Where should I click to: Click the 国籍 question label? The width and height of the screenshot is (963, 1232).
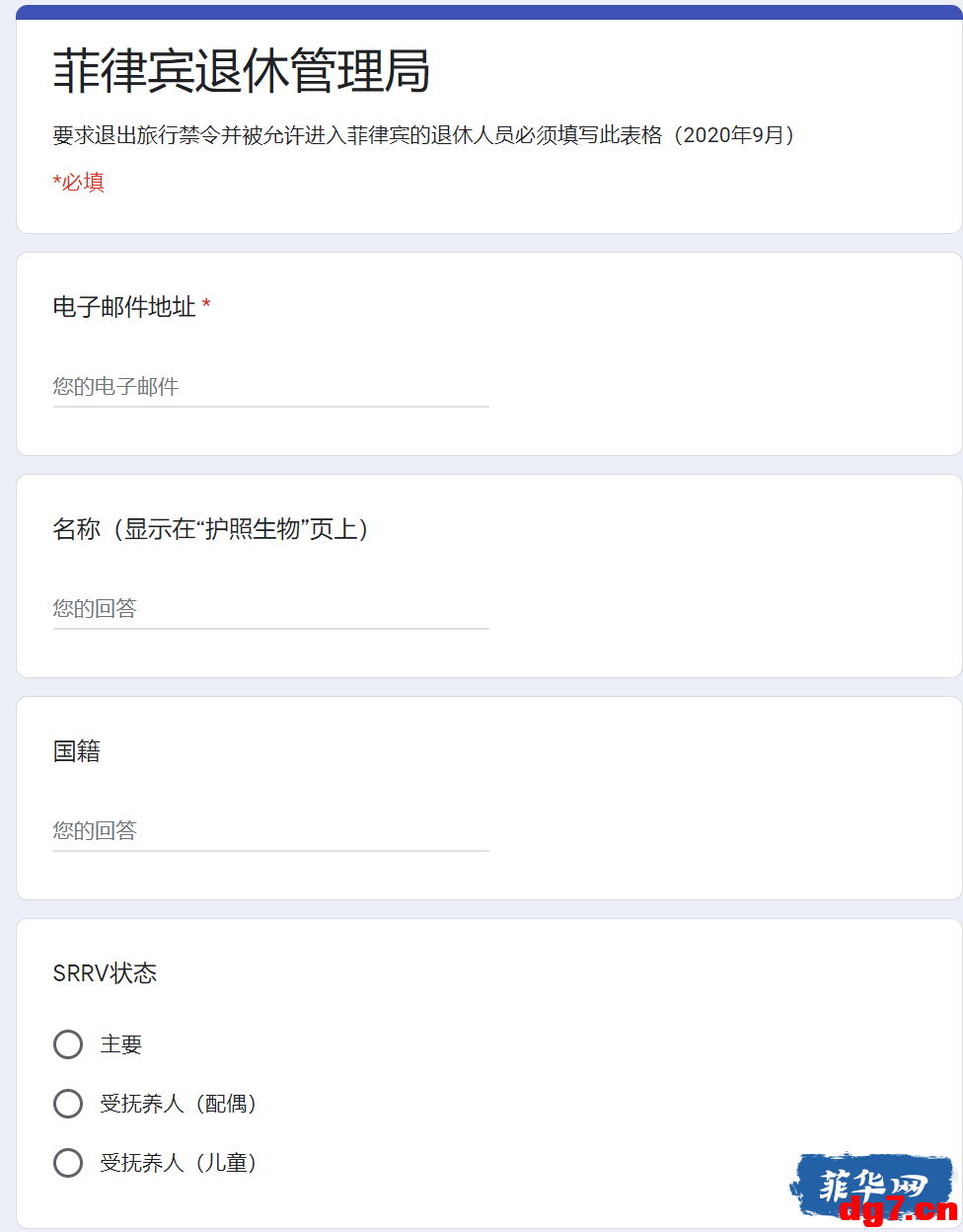point(77,751)
